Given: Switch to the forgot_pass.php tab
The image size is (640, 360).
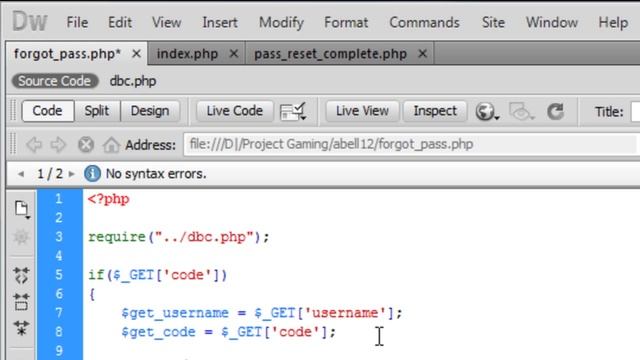Looking at the screenshot, I should (67, 53).
